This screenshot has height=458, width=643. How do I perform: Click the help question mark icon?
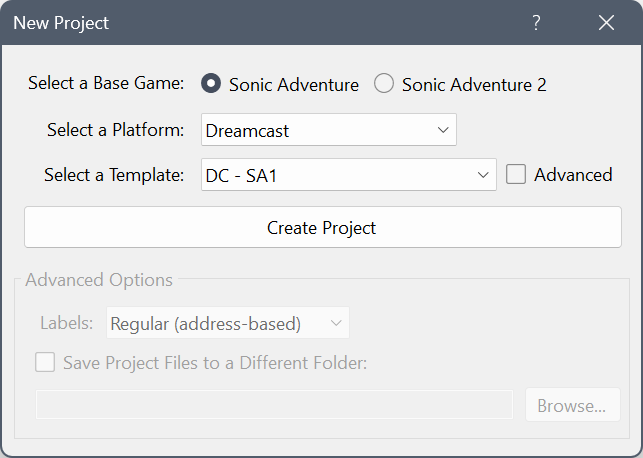tap(537, 23)
